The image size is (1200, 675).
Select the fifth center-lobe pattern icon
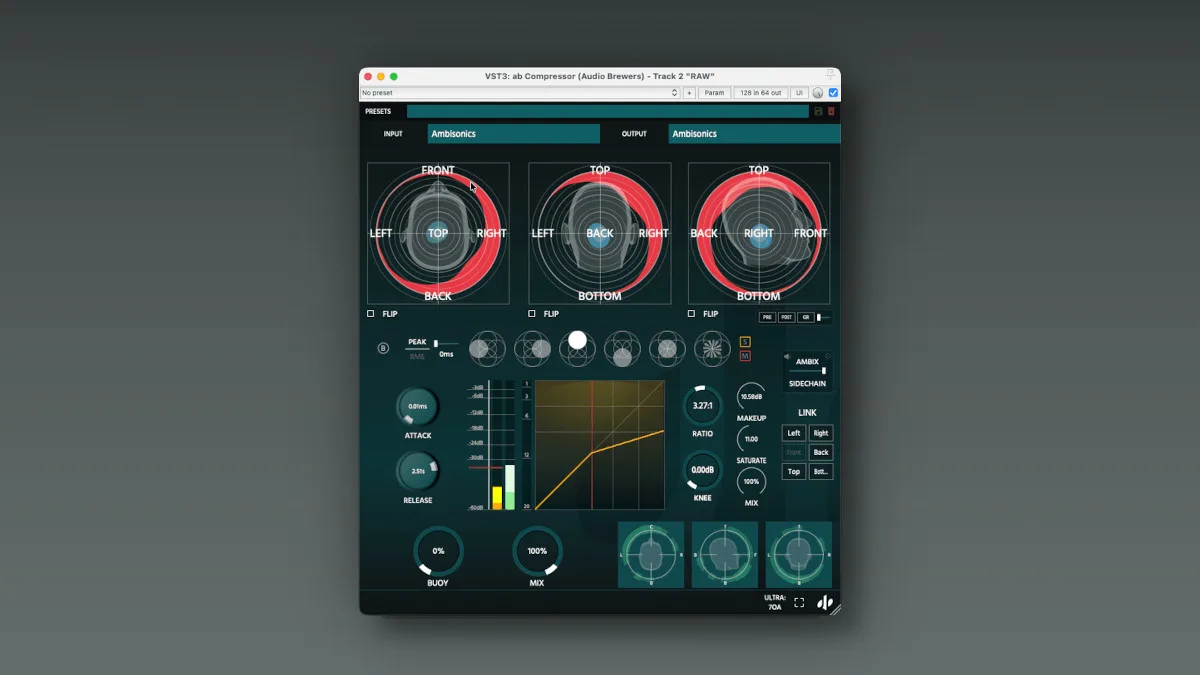pos(667,348)
